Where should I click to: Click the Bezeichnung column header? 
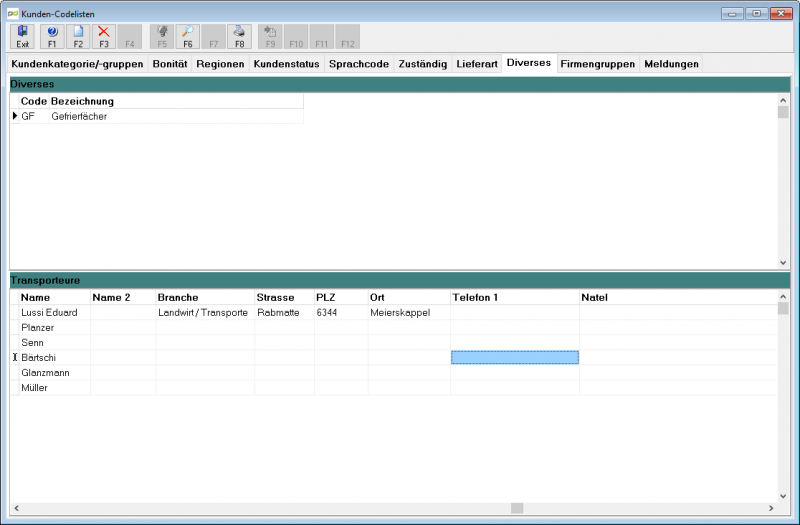[x=176, y=101]
